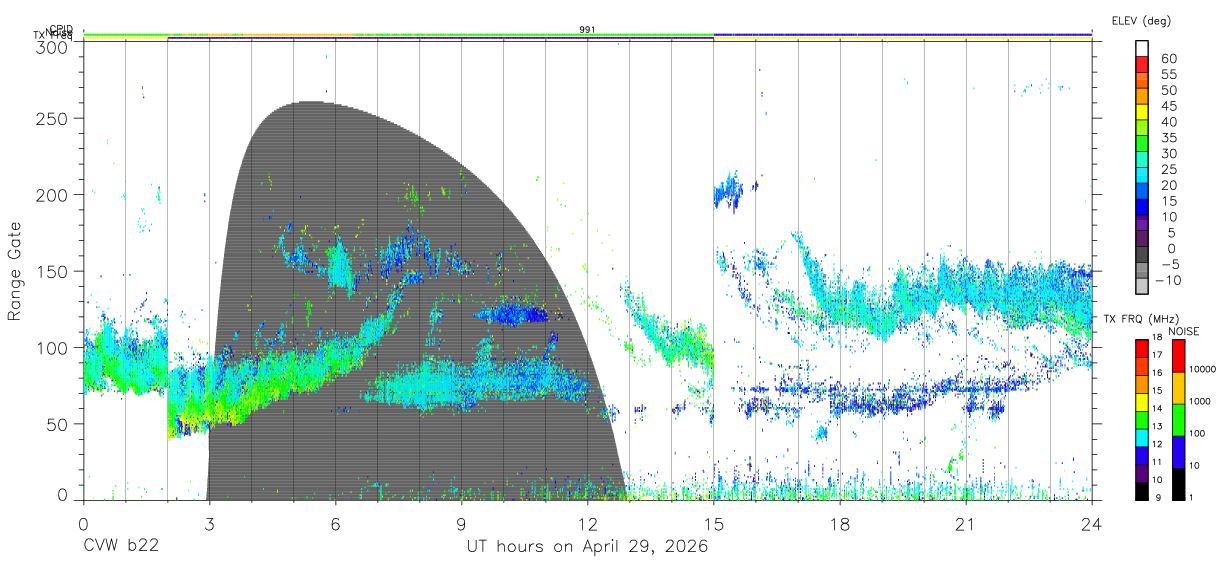Viewport: 1228px width, 567px height.
Task: Click the blue frequency bar segment at top right
Action: (902, 33)
